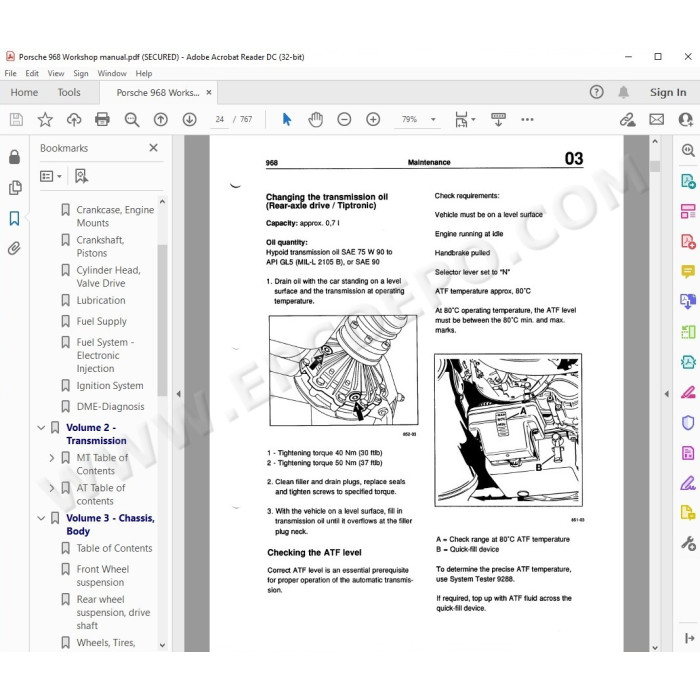Open Lubrication bookmark
Image resolution: width=700 pixels, height=700 pixels.
pos(101,300)
